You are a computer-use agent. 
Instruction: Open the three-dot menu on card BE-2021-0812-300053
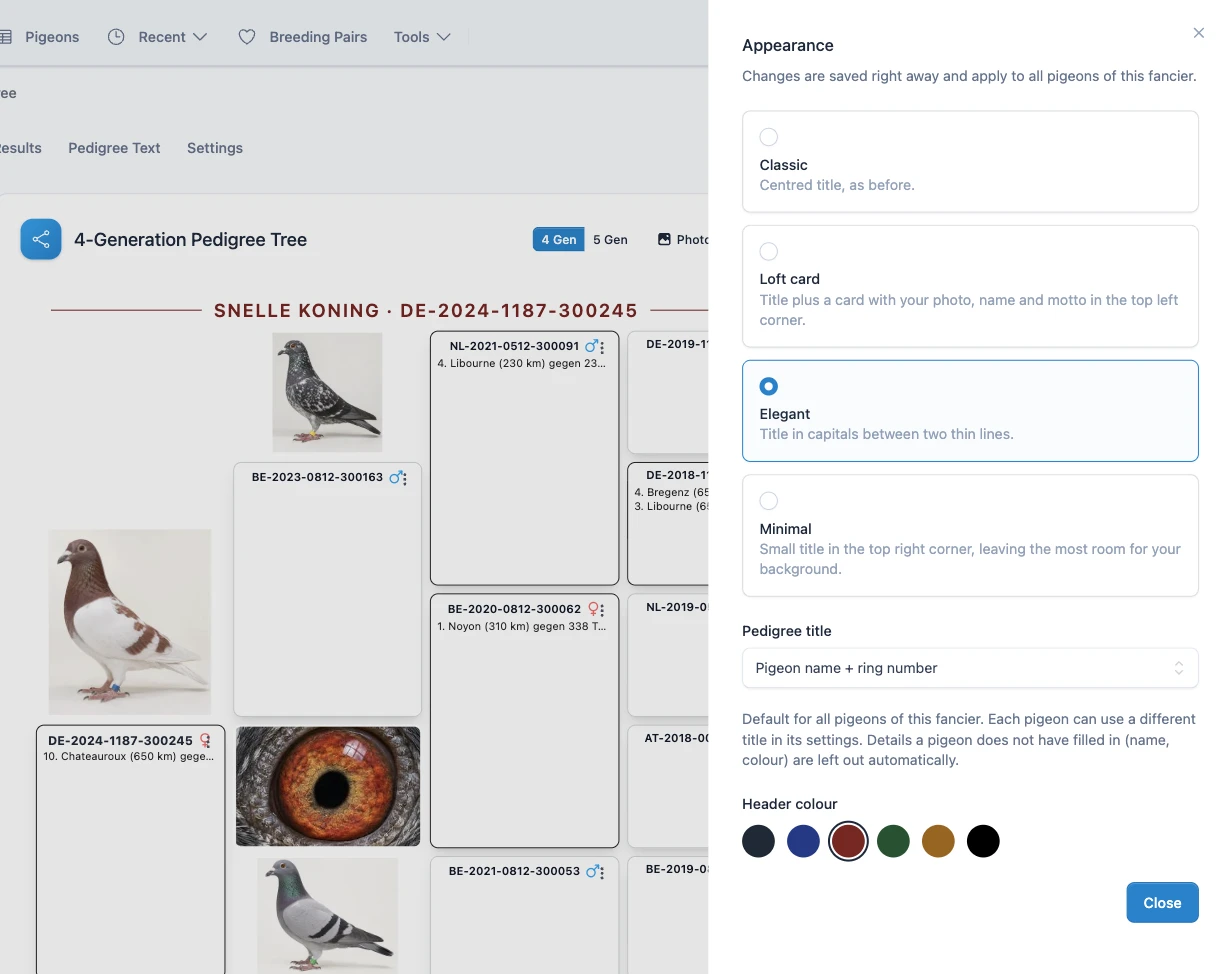tap(603, 871)
